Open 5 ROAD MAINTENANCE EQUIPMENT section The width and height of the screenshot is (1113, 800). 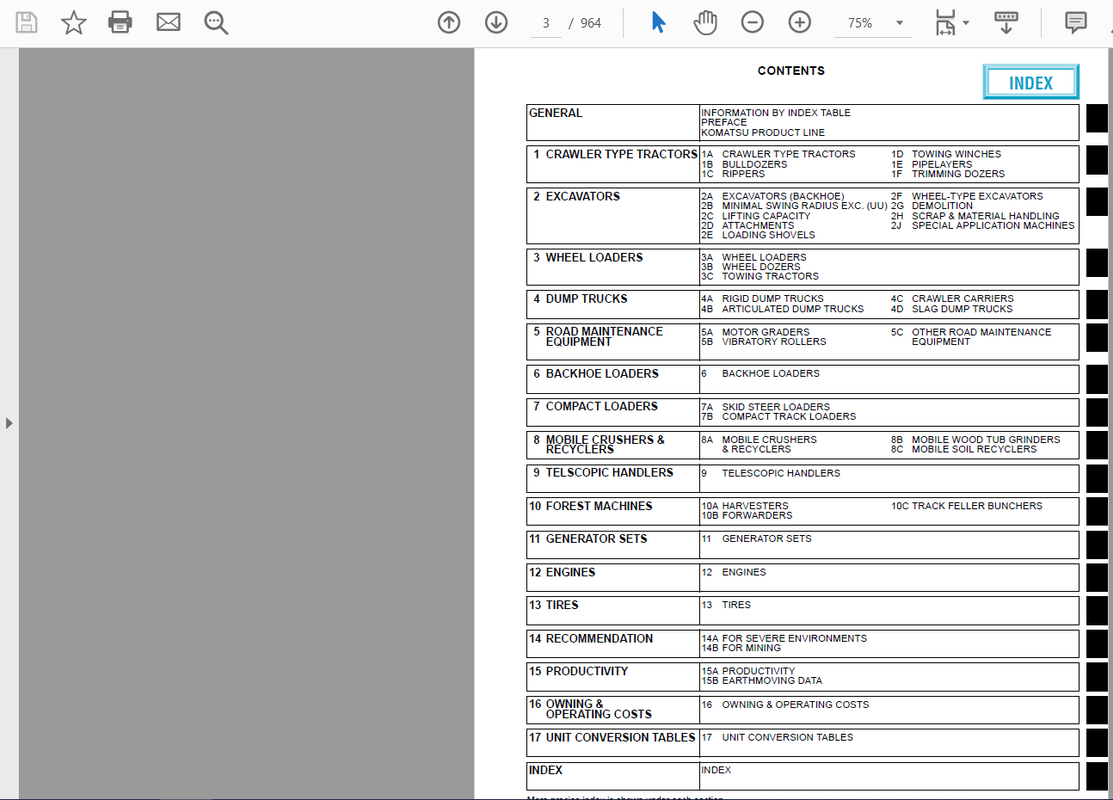(x=597, y=336)
